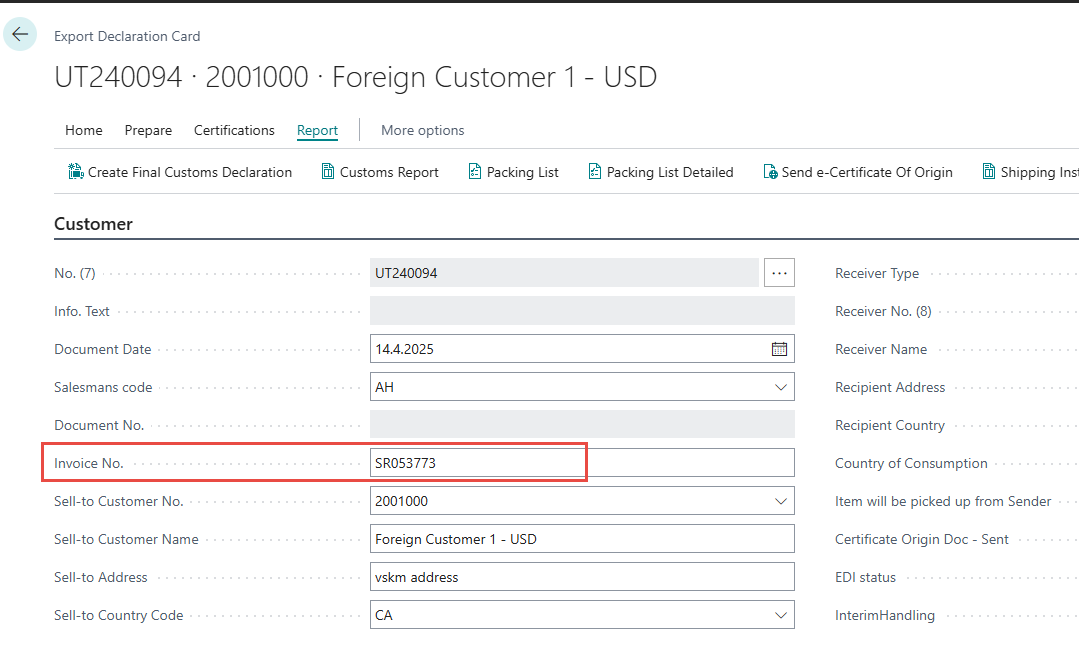
Task: Open the Document Date calendar picker
Action: 779,349
